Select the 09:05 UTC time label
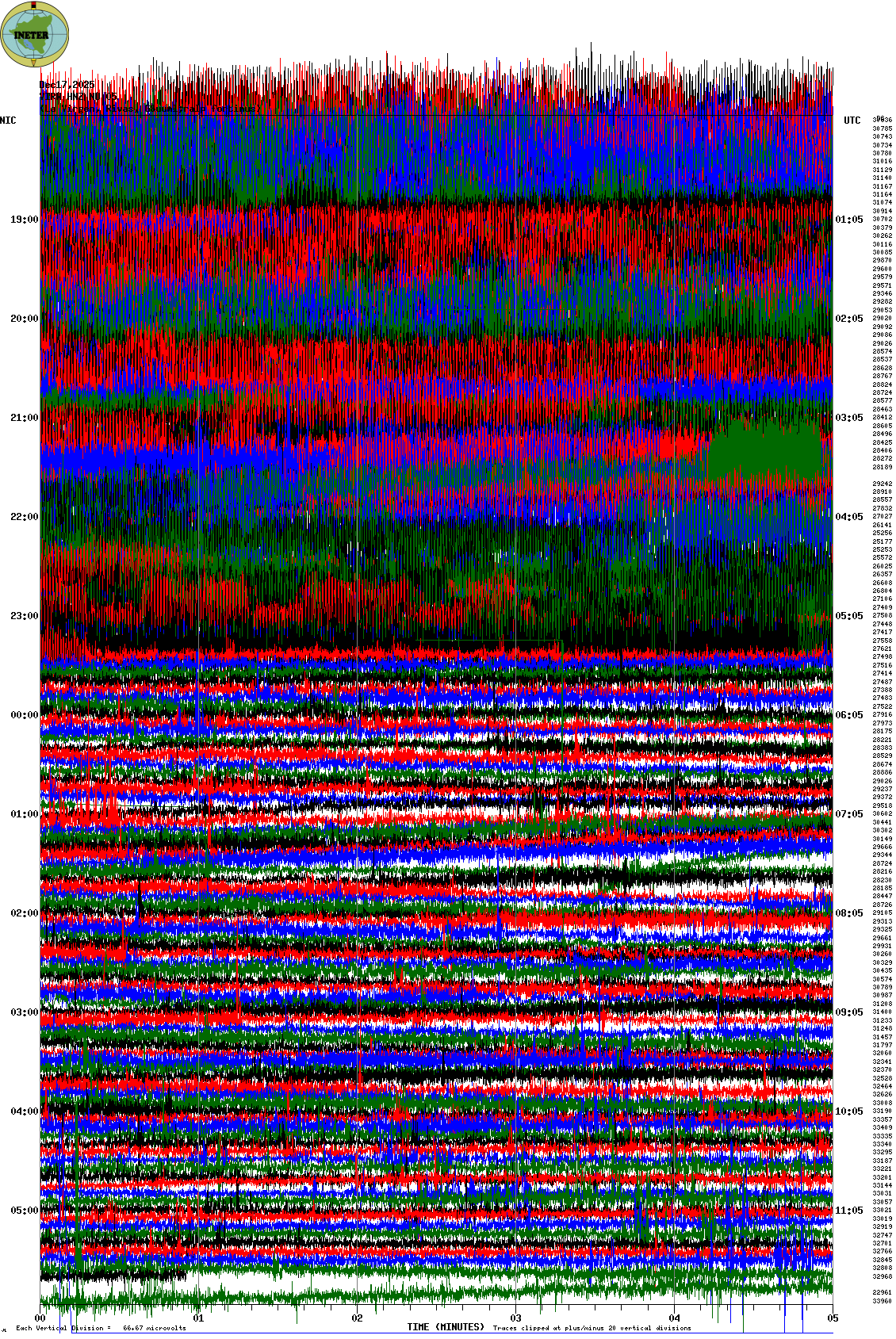The width and height of the screenshot is (896, 1339). (849, 1012)
